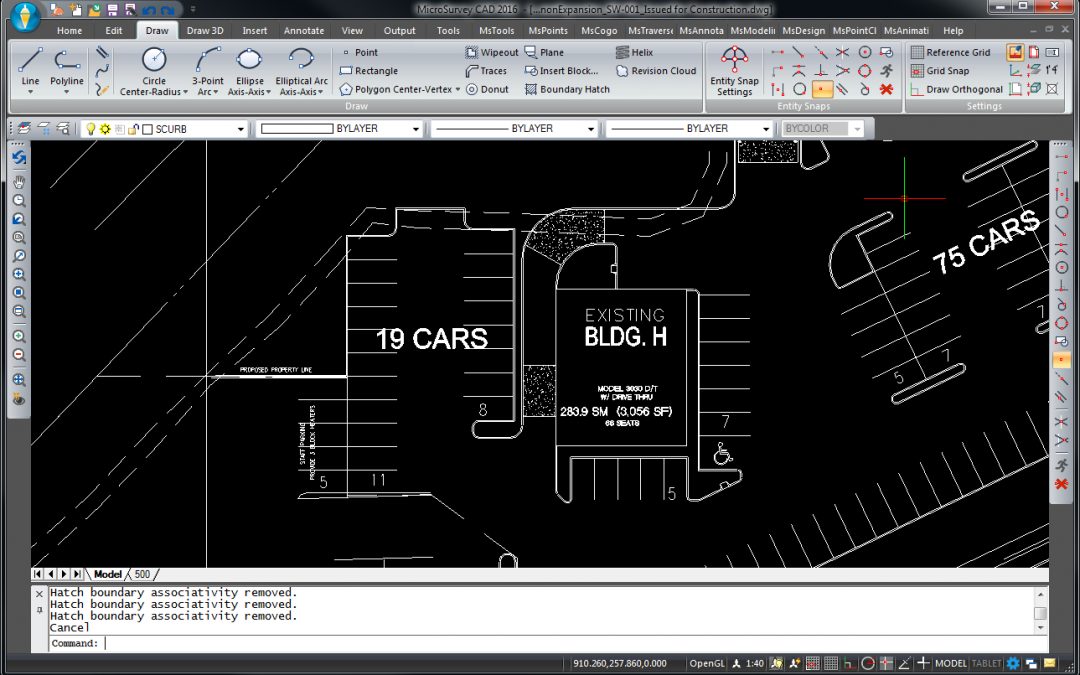
Task: Clear entity snaps with red X icon
Action: [x=885, y=89]
